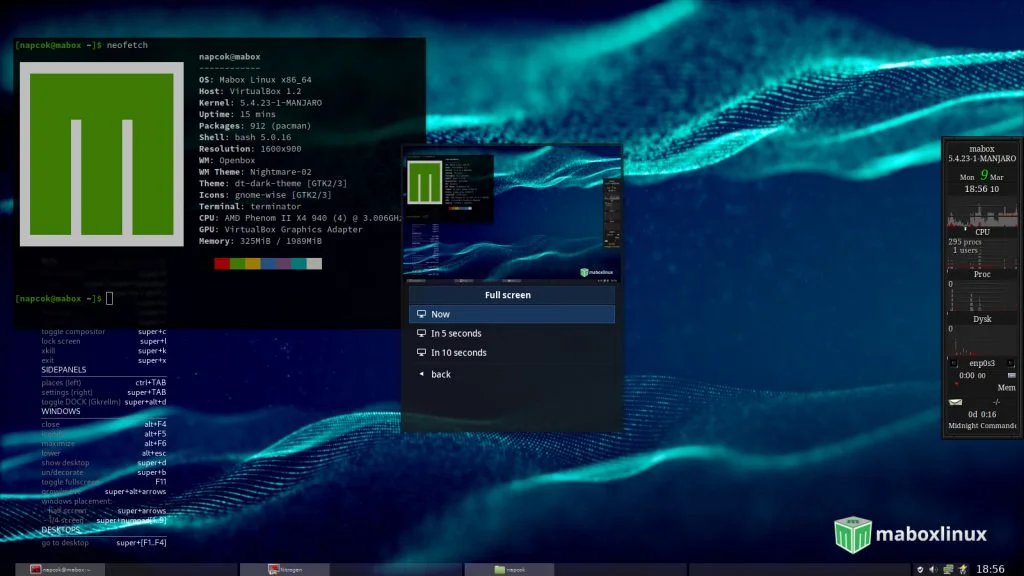
Task: Click the Uptime: 15 mins line
Action: pos(237,114)
